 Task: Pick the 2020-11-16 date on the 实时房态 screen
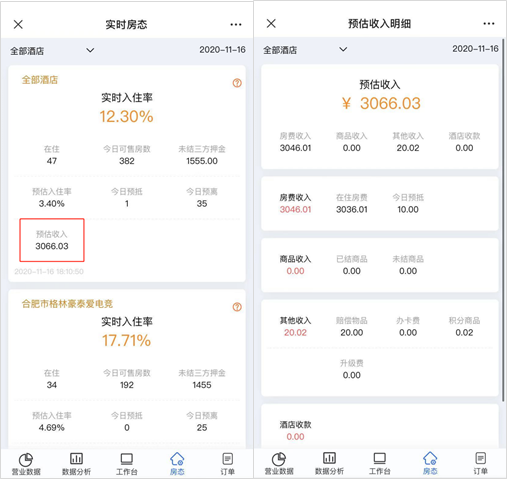[222, 50]
